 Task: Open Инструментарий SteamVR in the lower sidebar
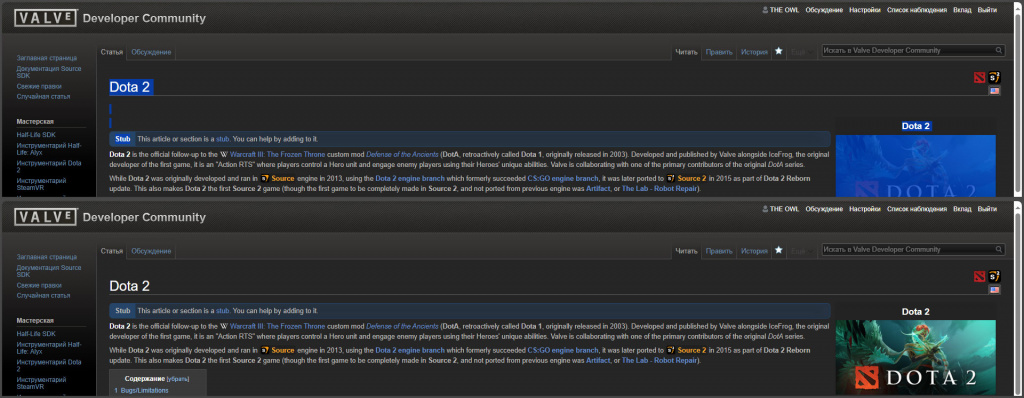click(x=41, y=384)
